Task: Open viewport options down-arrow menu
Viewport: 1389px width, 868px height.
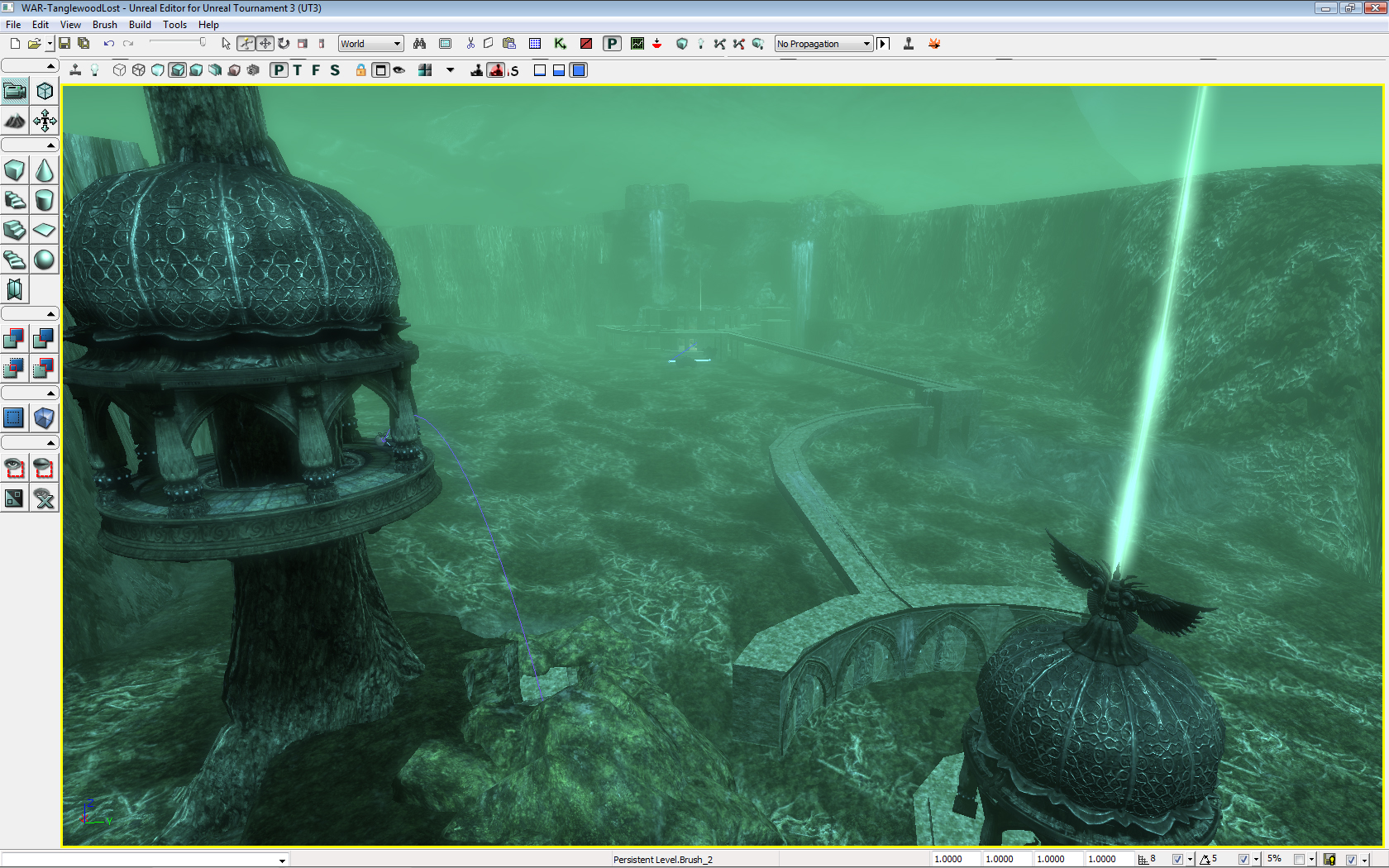Action: 451,70
